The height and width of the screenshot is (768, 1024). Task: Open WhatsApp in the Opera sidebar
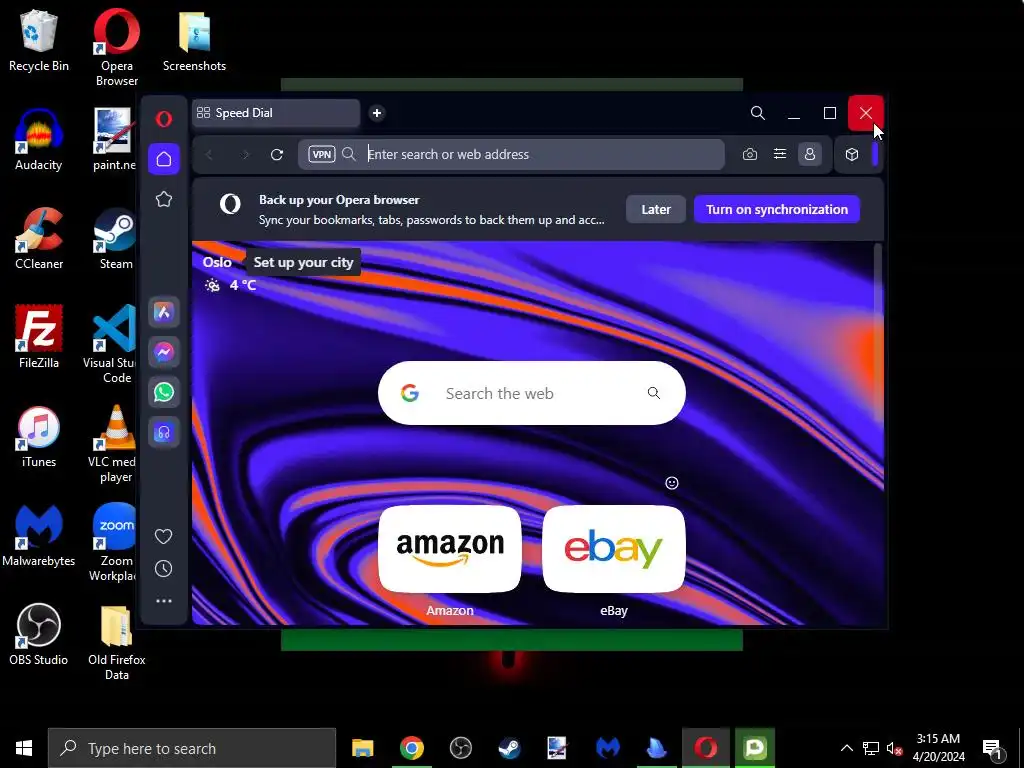coord(164,392)
